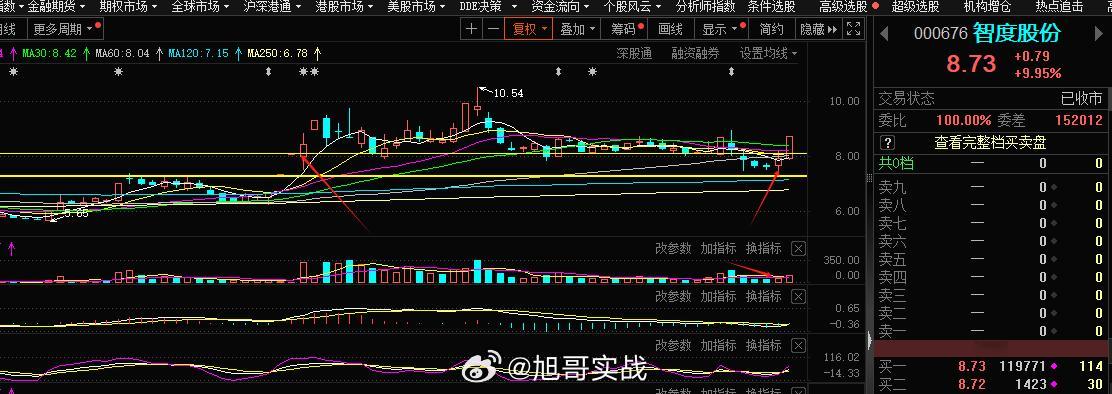Open the 复权 adjustment dropdown

529,29
